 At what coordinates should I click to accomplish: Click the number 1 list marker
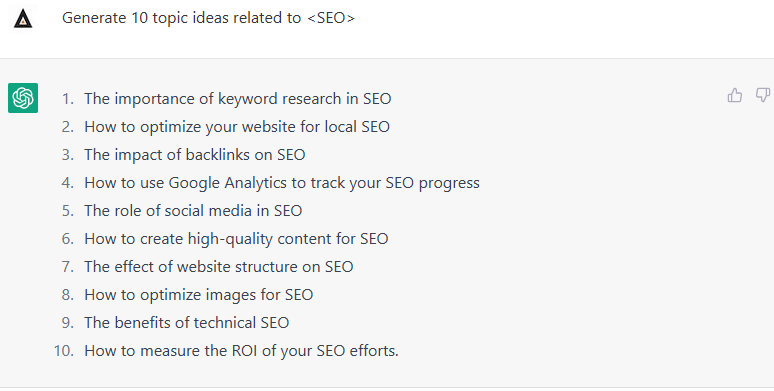point(68,99)
